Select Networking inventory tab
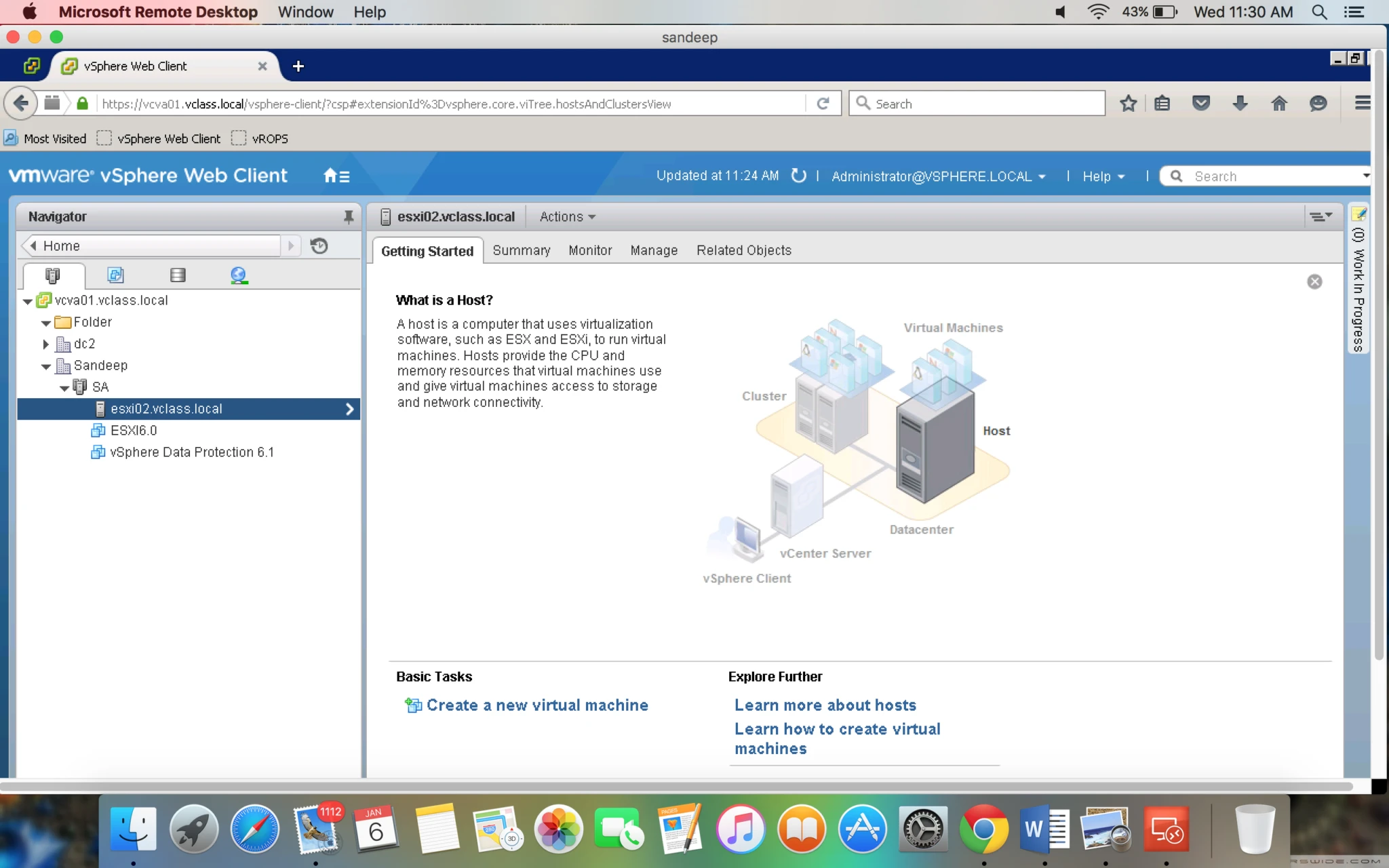This screenshot has width=1389, height=868. click(x=239, y=275)
